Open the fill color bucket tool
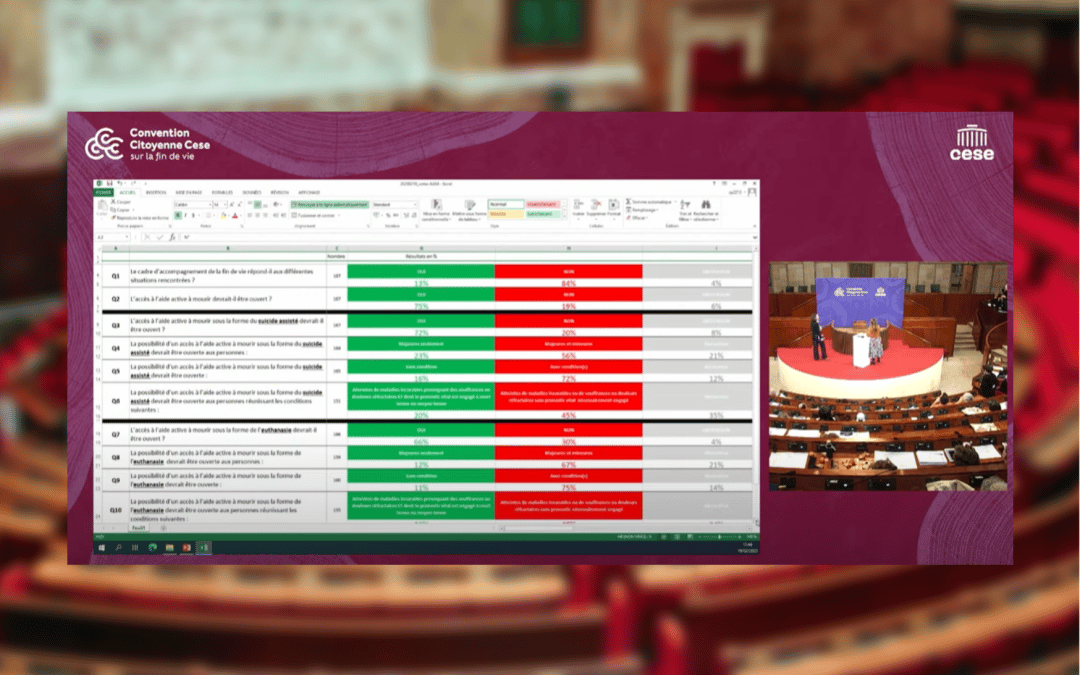Screen dimensions: 1080x675 click(223, 215)
